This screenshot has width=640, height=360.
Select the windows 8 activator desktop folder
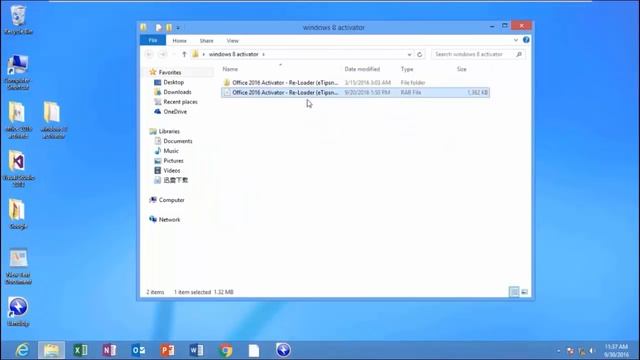[x=53, y=120]
